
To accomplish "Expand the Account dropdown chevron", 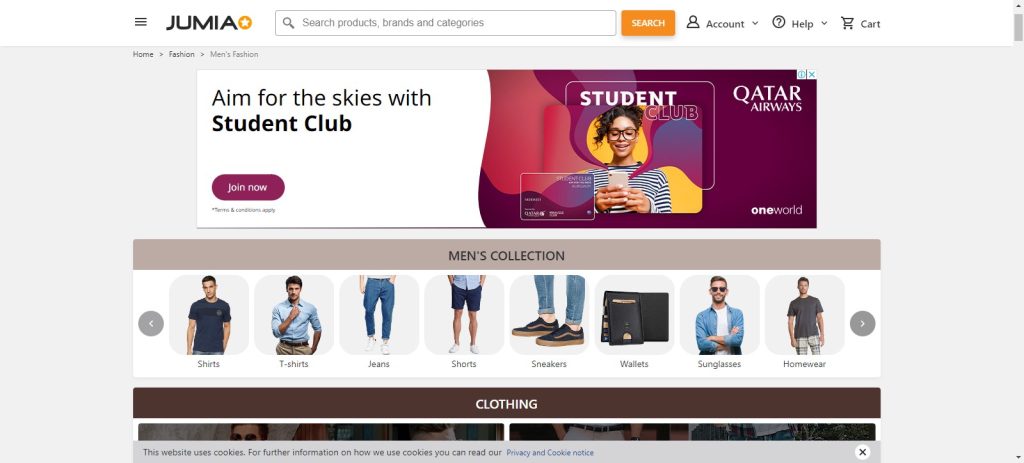I will [x=755, y=23].
